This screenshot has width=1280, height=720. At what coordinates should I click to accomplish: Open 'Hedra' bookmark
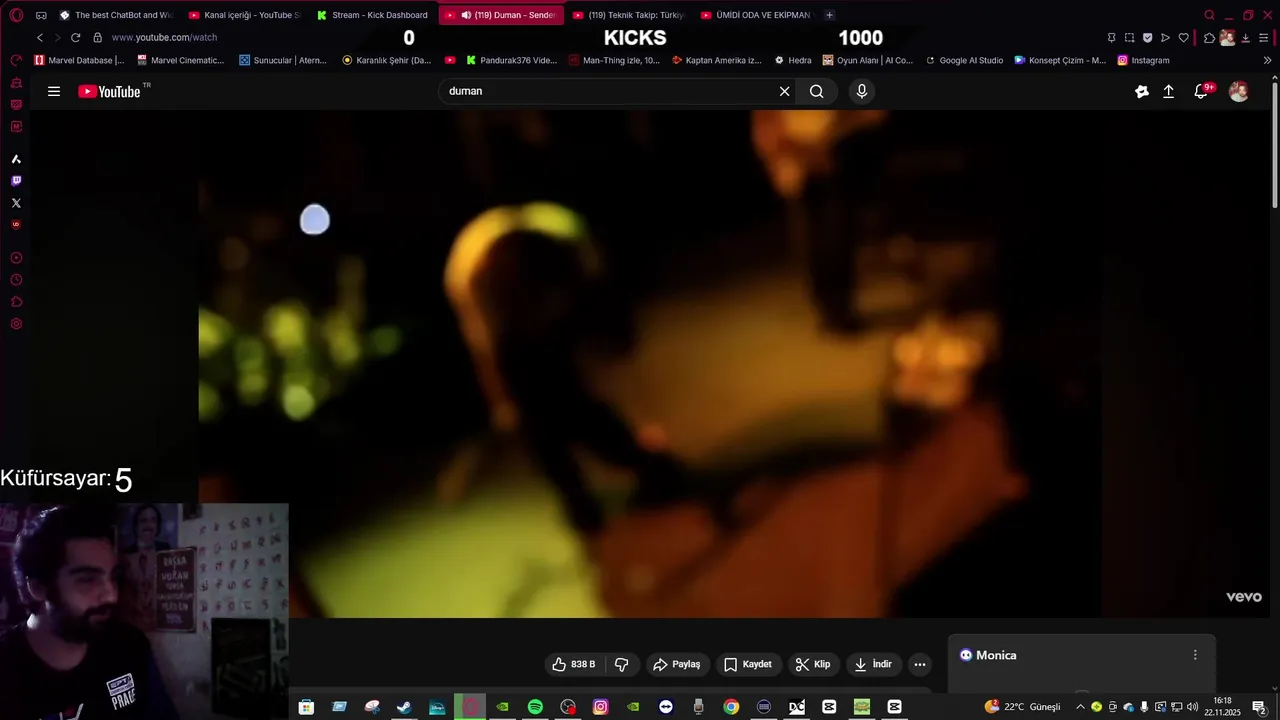793,60
